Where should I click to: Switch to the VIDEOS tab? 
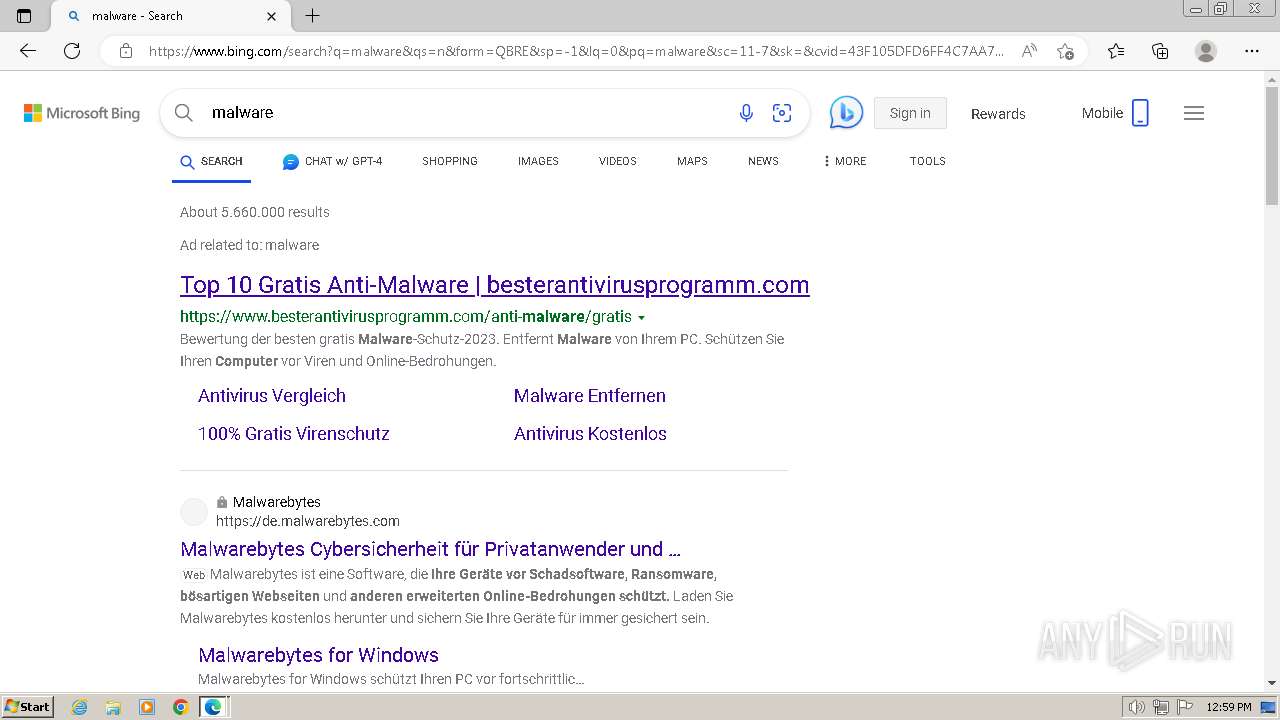click(618, 161)
